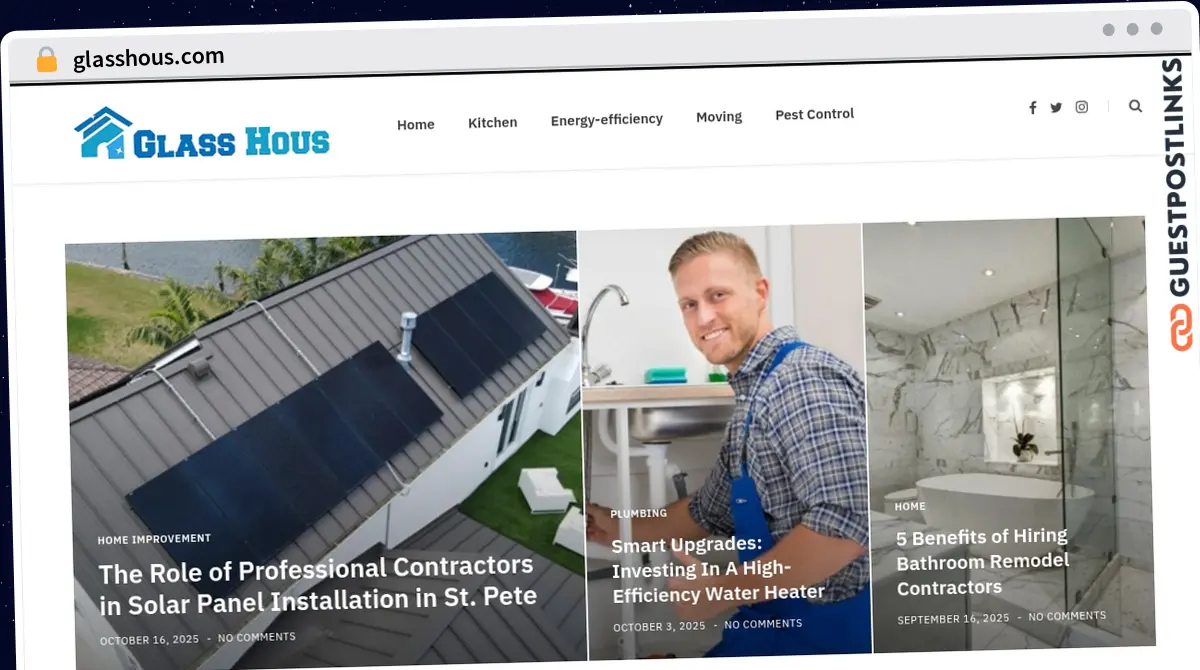Open the Facebook social icon
Viewport: 1200px width, 670px height.
1033,108
